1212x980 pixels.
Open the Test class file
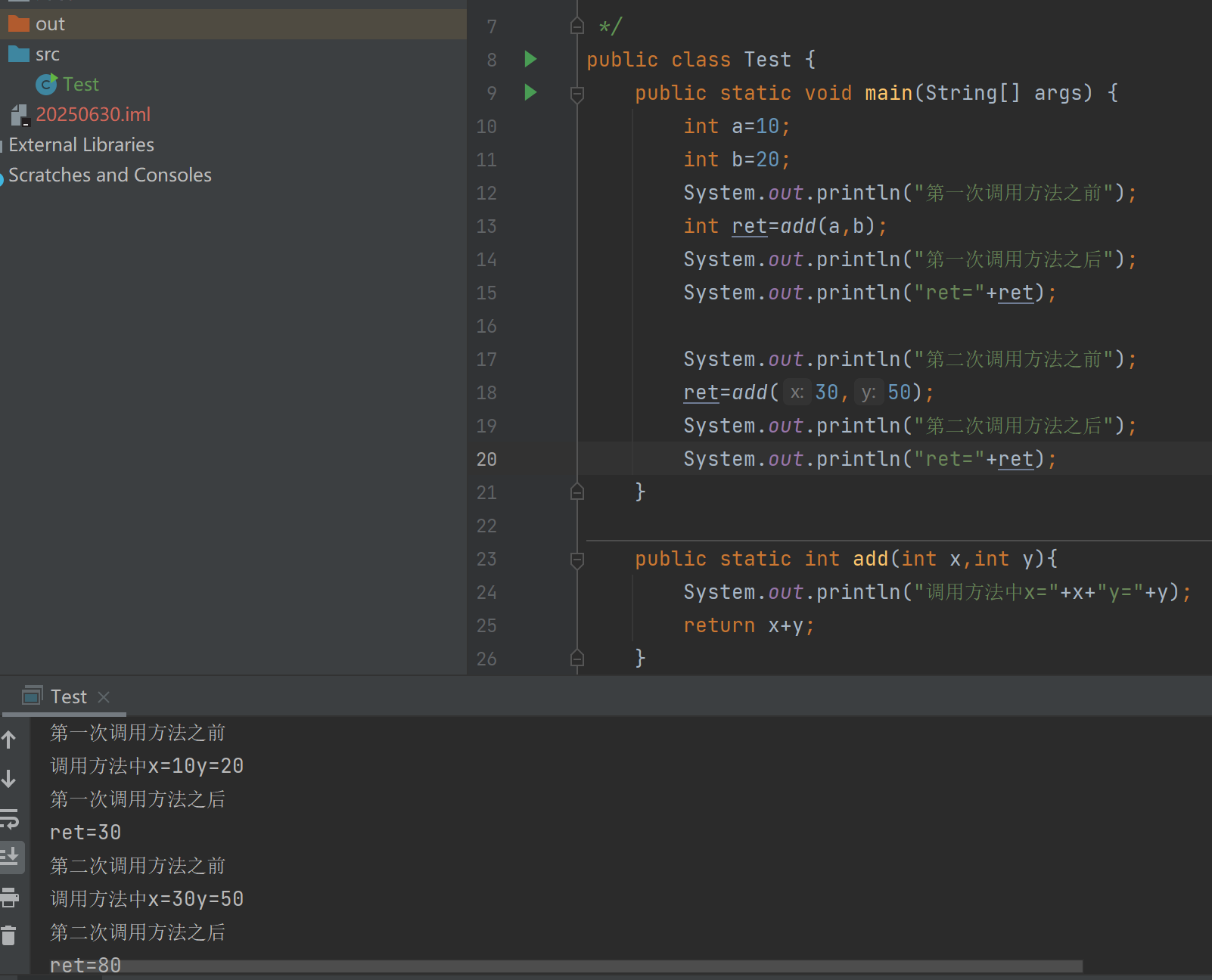[80, 84]
